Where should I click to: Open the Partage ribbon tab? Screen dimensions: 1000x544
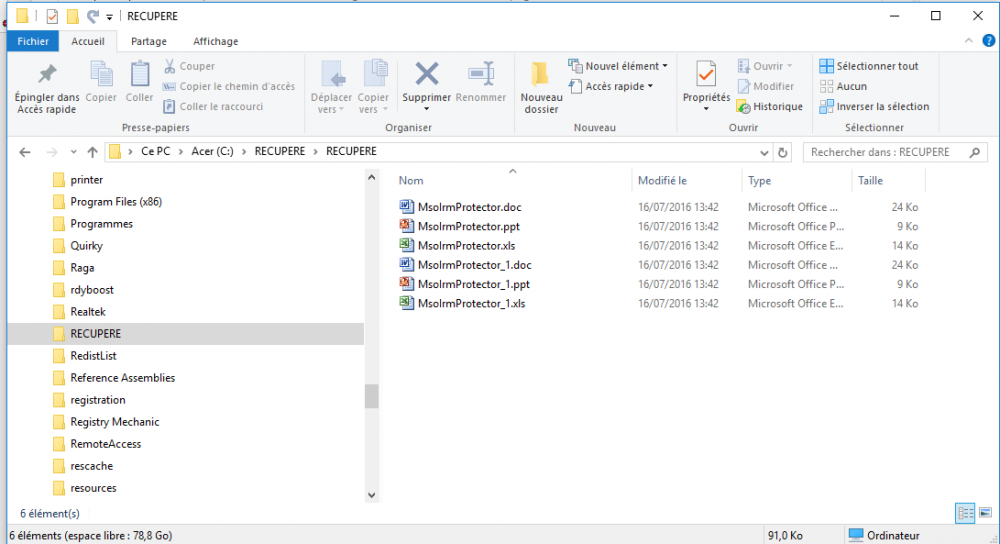[x=149, y=41]
